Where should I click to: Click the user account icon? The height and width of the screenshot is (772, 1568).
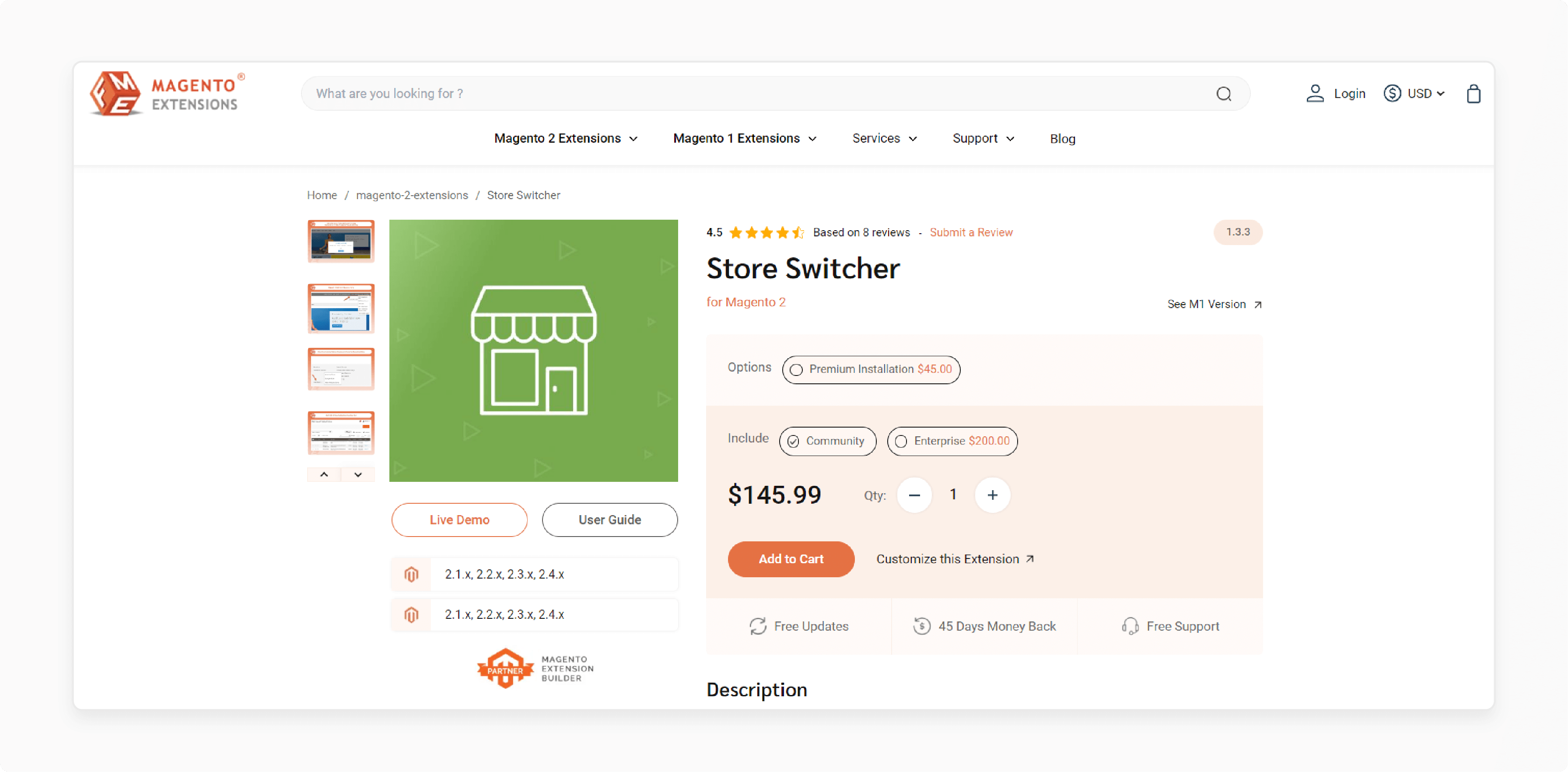click(1315, 93)
